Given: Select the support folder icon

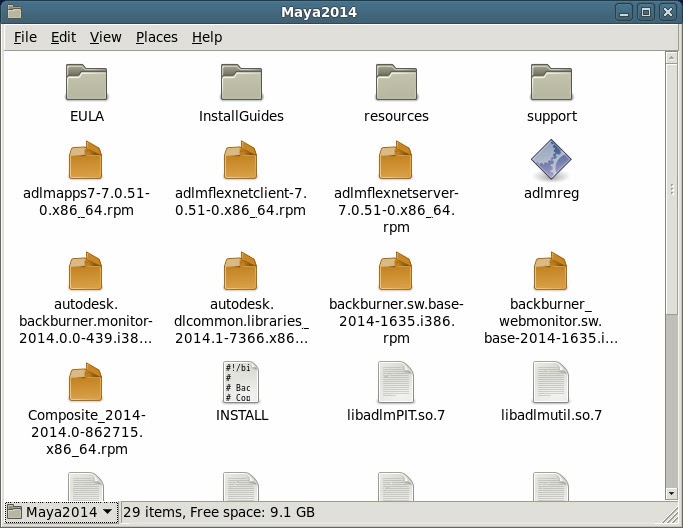Looking at the screenshot, I should [x=551, y=82].
